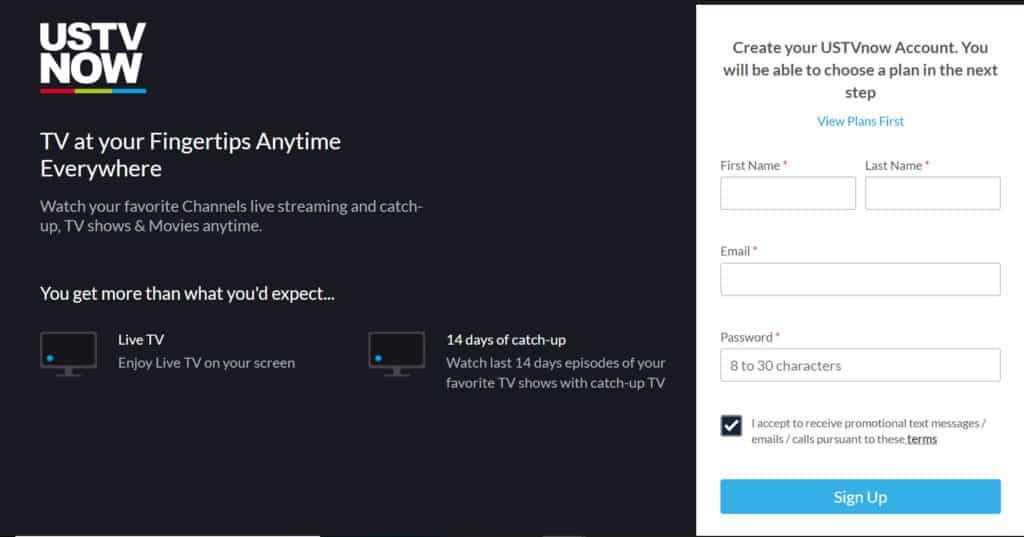
Task: Select the Email input field
Action: 860,279
